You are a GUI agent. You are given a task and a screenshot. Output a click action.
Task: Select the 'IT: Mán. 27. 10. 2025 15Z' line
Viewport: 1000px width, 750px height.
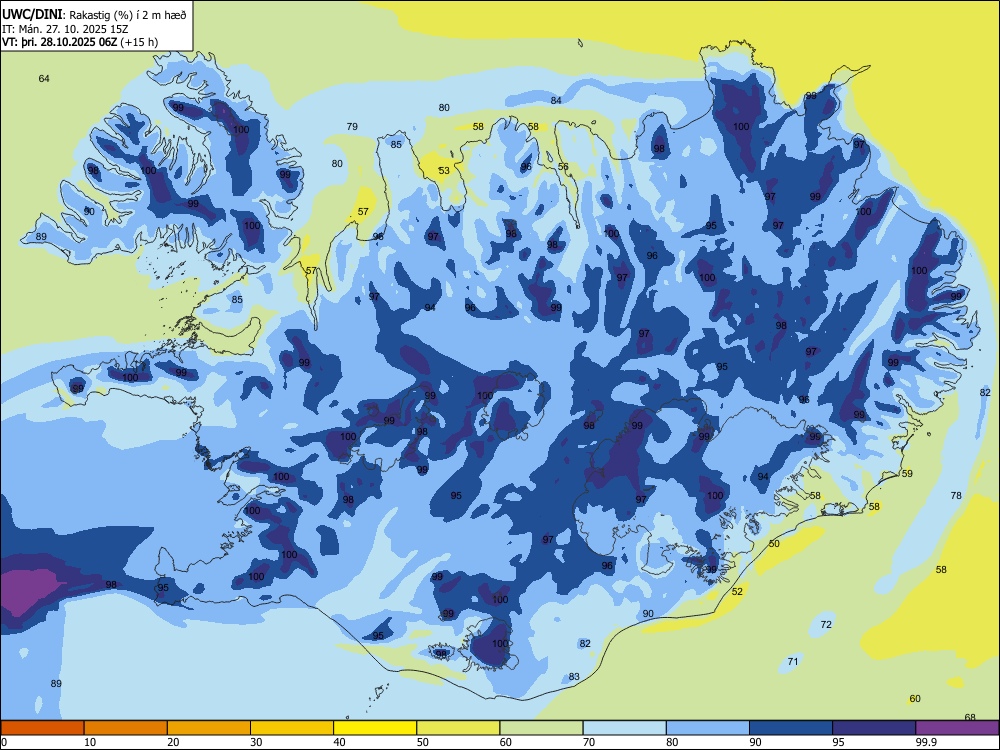click(x=65, y=29)
